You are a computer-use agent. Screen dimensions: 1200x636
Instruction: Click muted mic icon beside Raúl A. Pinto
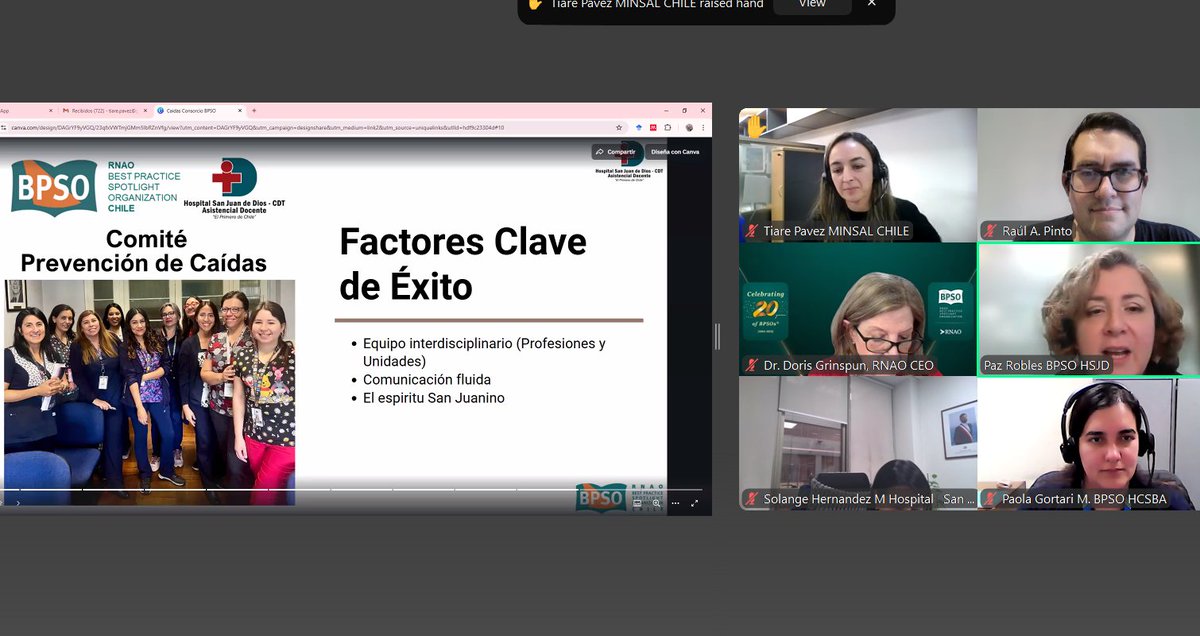coord(990,231)
